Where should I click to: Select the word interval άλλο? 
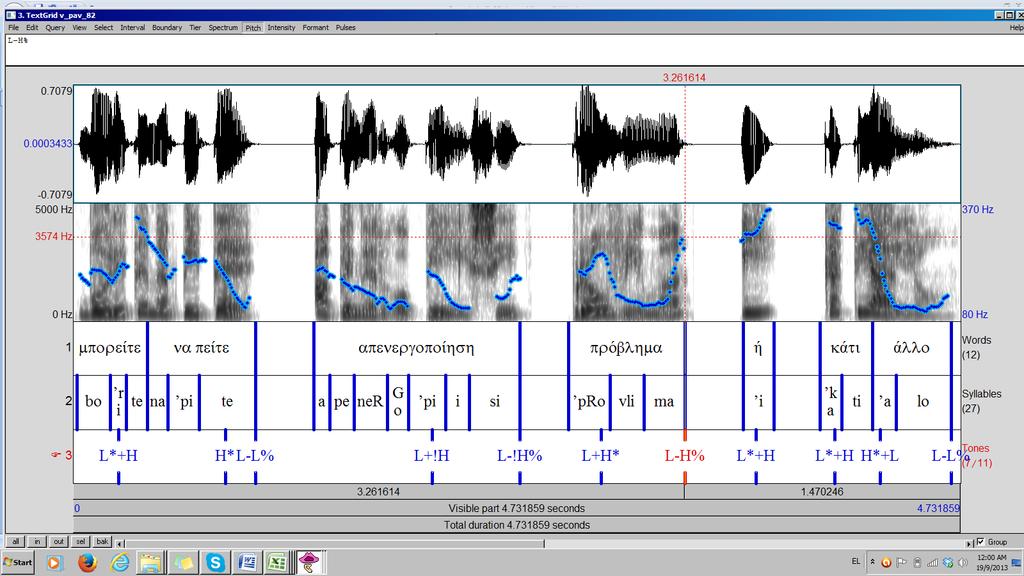click(911, 348)
